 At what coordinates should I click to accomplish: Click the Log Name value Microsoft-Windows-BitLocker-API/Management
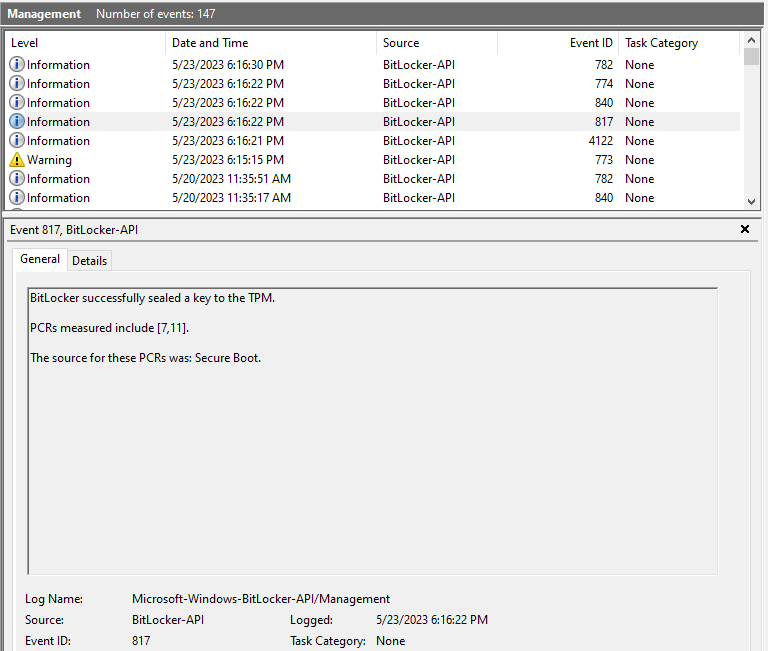click(x=261, y=599)
